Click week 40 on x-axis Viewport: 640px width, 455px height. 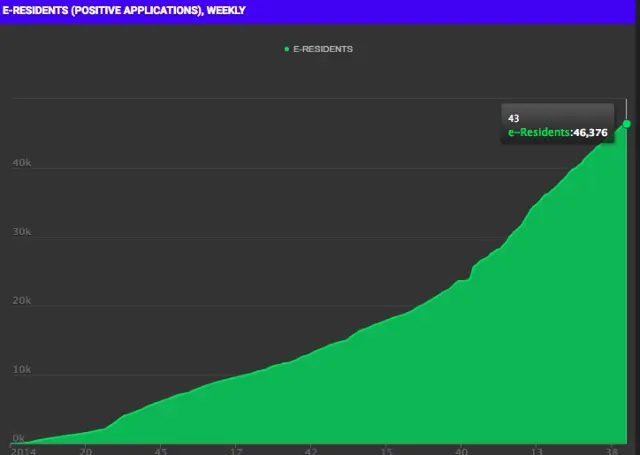tap(461, 450)
